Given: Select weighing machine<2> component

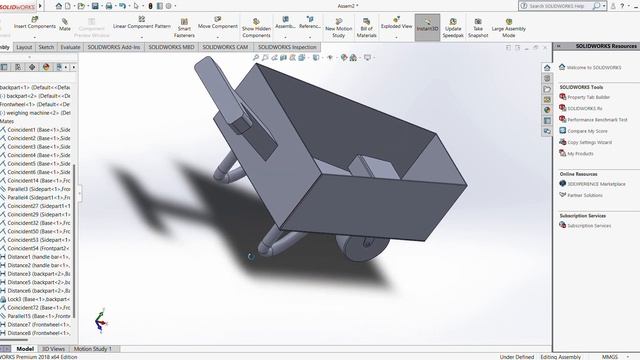Looking at the screenshot, I should pos(36,113).
